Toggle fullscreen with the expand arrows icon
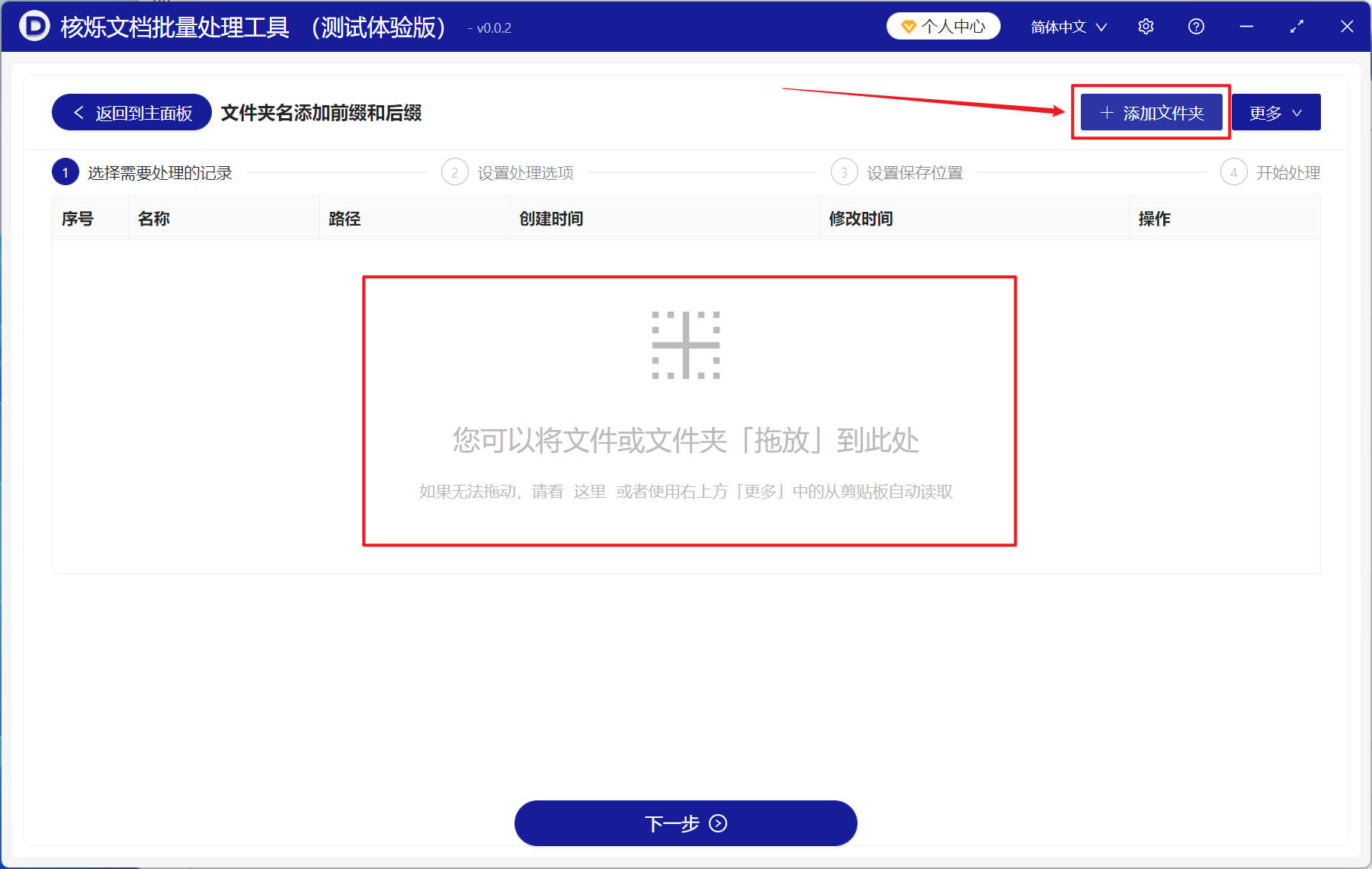 (1297, 27)
